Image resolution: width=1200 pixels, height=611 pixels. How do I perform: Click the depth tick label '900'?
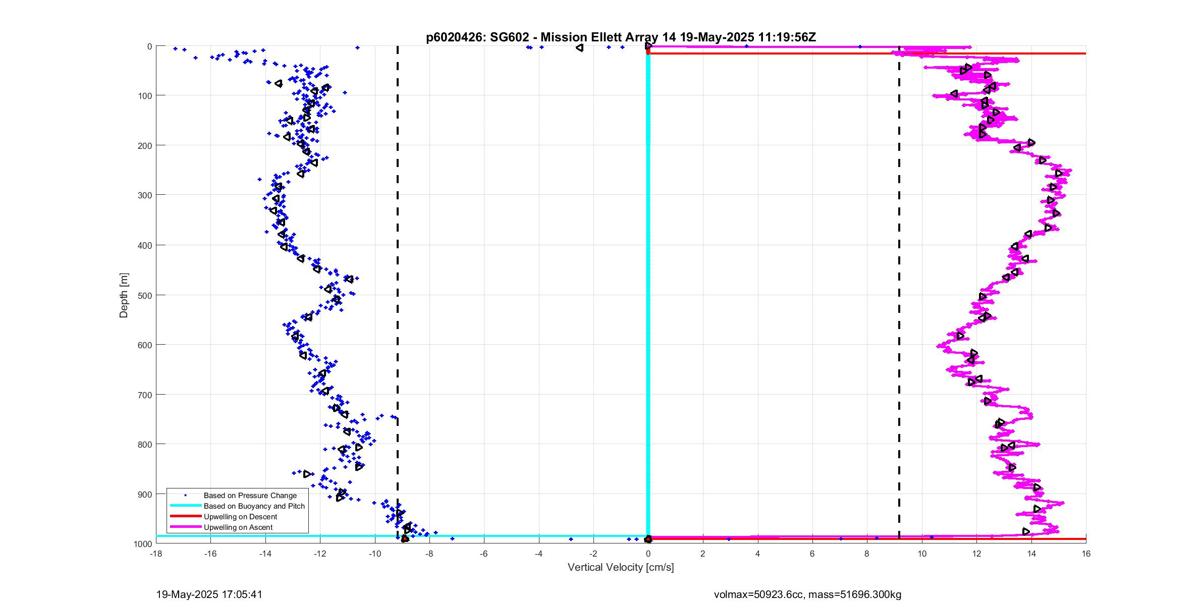[x=145, y=494]
